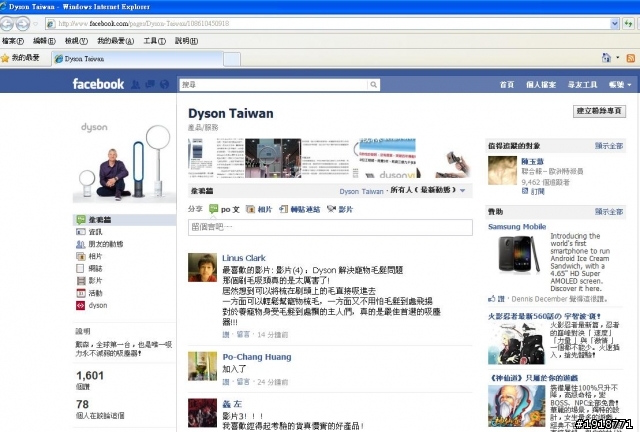Like Po-Chang Huang's post
The image size is (640, 432).
pos(226,382)
